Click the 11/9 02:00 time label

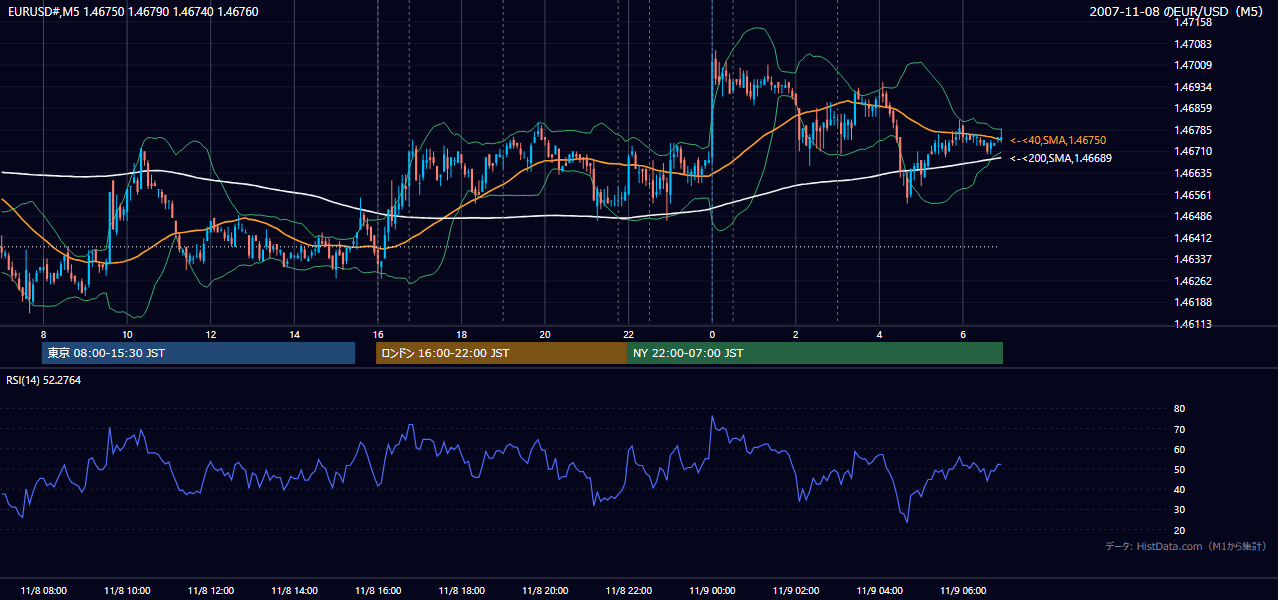(795, 591)
